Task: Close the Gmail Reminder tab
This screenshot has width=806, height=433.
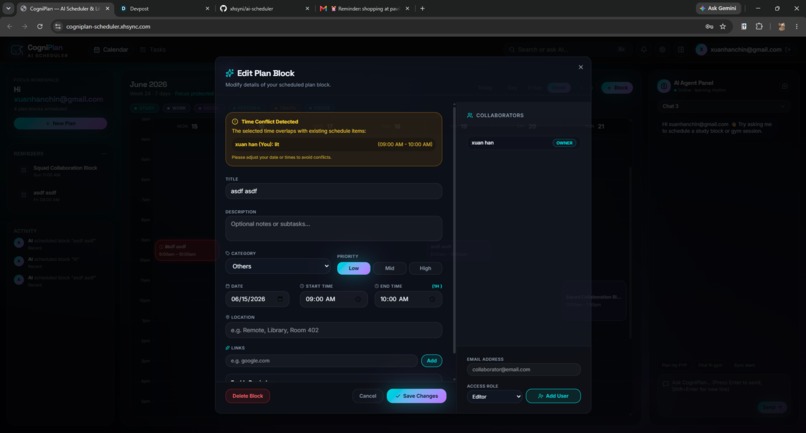Action: click(407, 9)
